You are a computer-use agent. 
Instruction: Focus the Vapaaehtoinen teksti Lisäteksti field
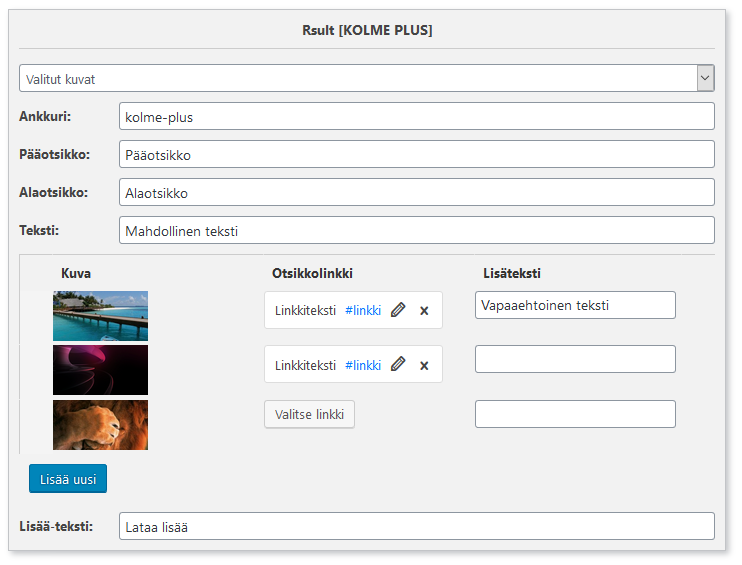(x=575, y=305)
